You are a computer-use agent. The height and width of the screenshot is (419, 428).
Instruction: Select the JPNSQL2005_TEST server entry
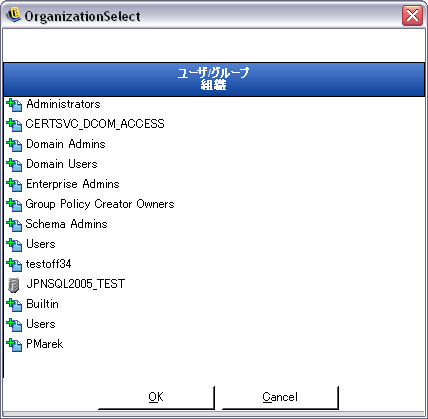[x=76, y=284]
